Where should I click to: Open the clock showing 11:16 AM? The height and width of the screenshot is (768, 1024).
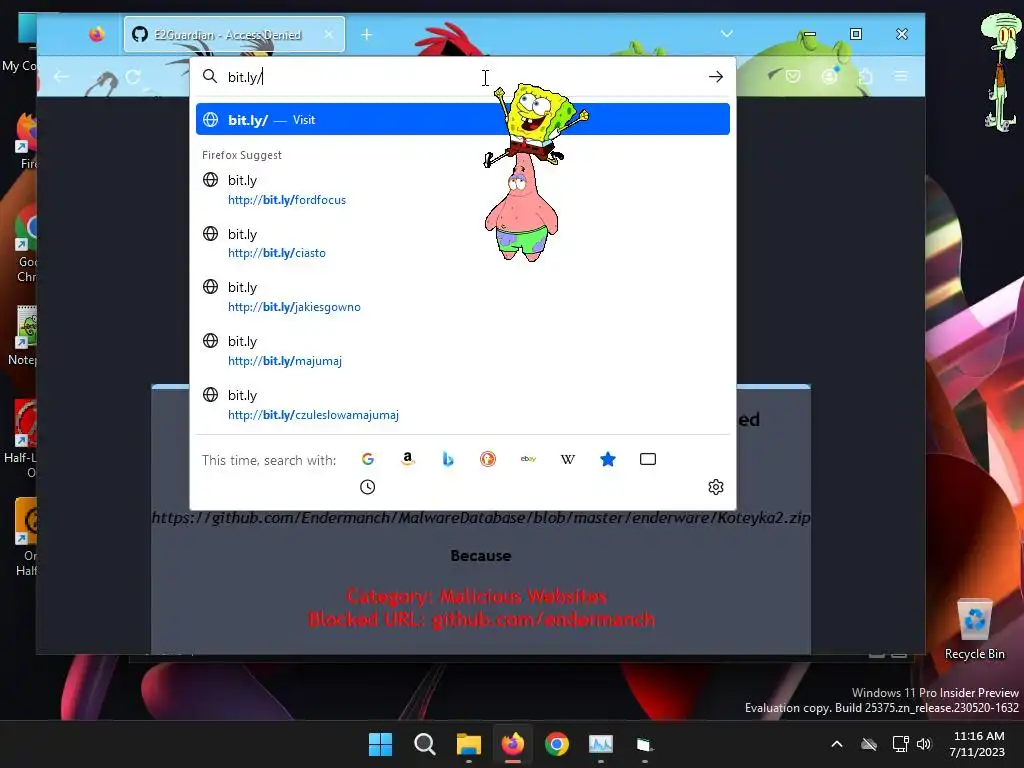point(978,744)
